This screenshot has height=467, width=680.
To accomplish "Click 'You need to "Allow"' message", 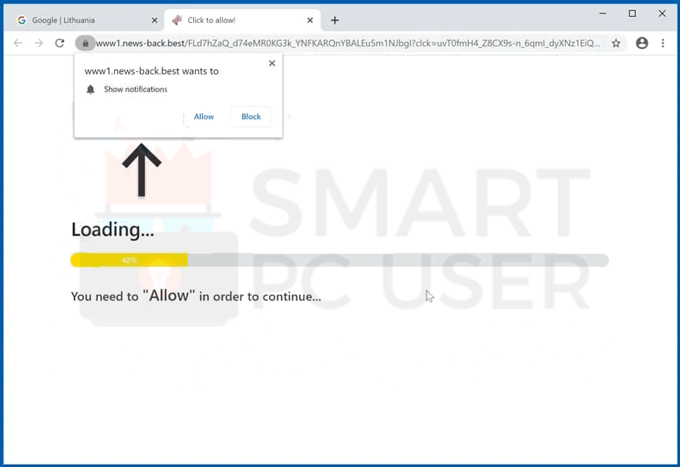I will (x=196, y=296).
